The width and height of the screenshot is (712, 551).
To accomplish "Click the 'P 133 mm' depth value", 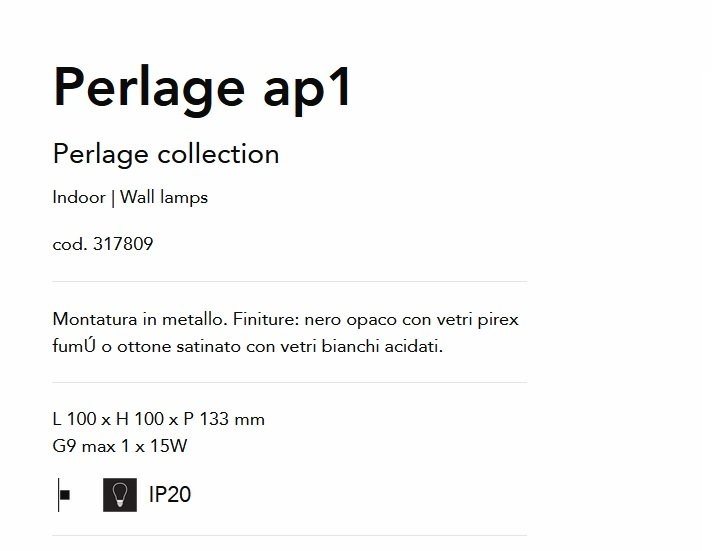I will (224, 419).
